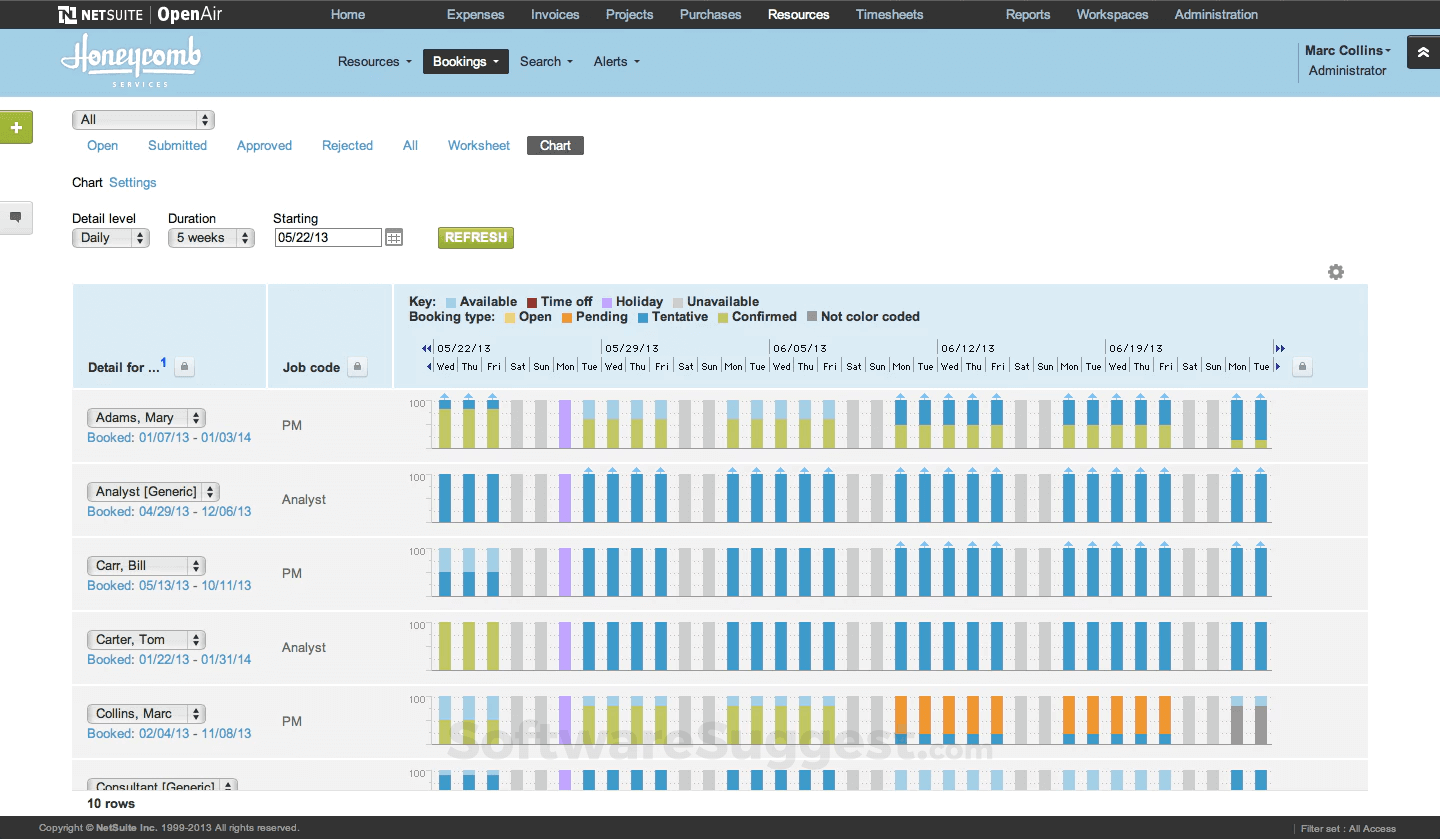Click the Starting date input field
Screen dimensions: 1440x839
(327, 237)
